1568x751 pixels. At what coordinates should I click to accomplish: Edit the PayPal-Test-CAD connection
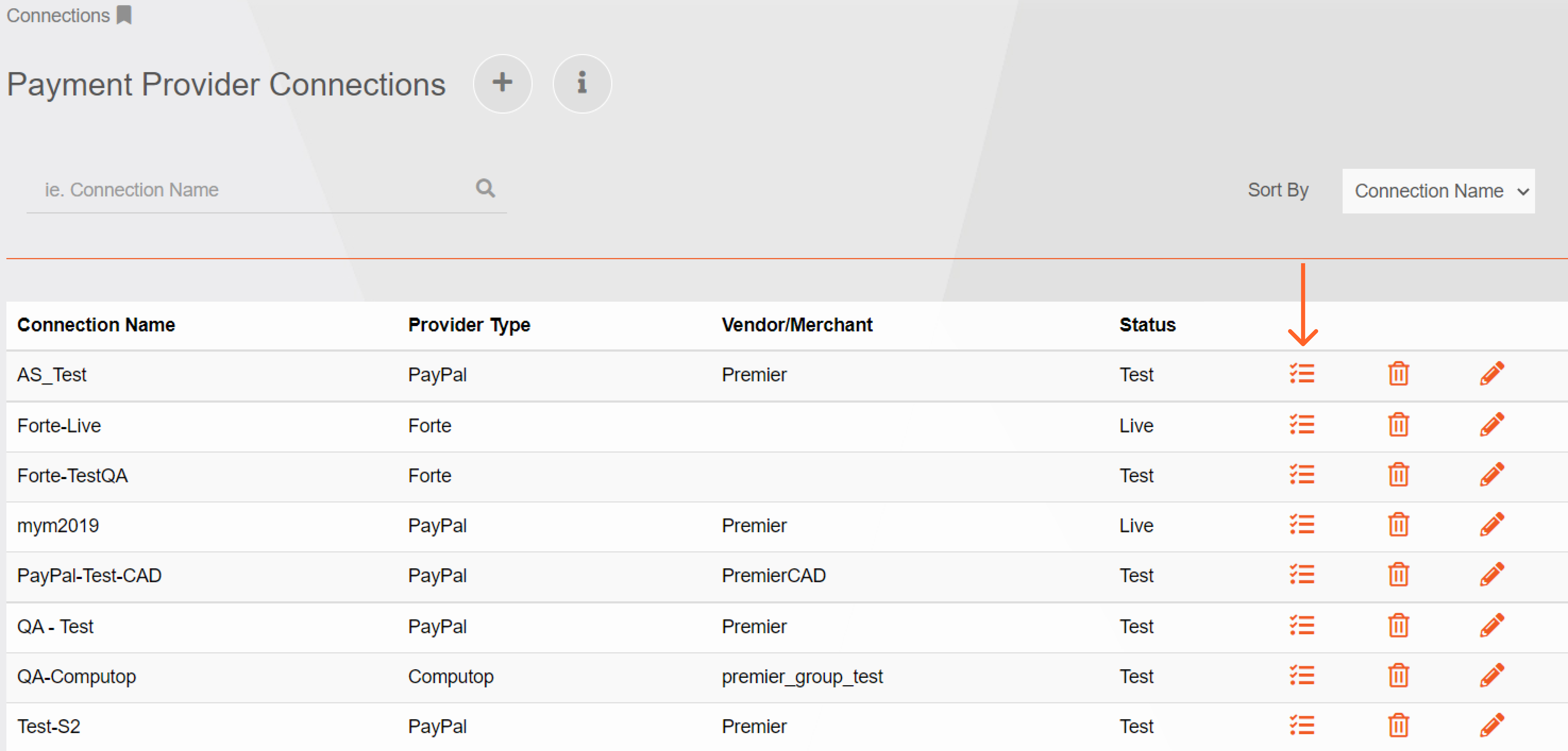point(1492,574)
